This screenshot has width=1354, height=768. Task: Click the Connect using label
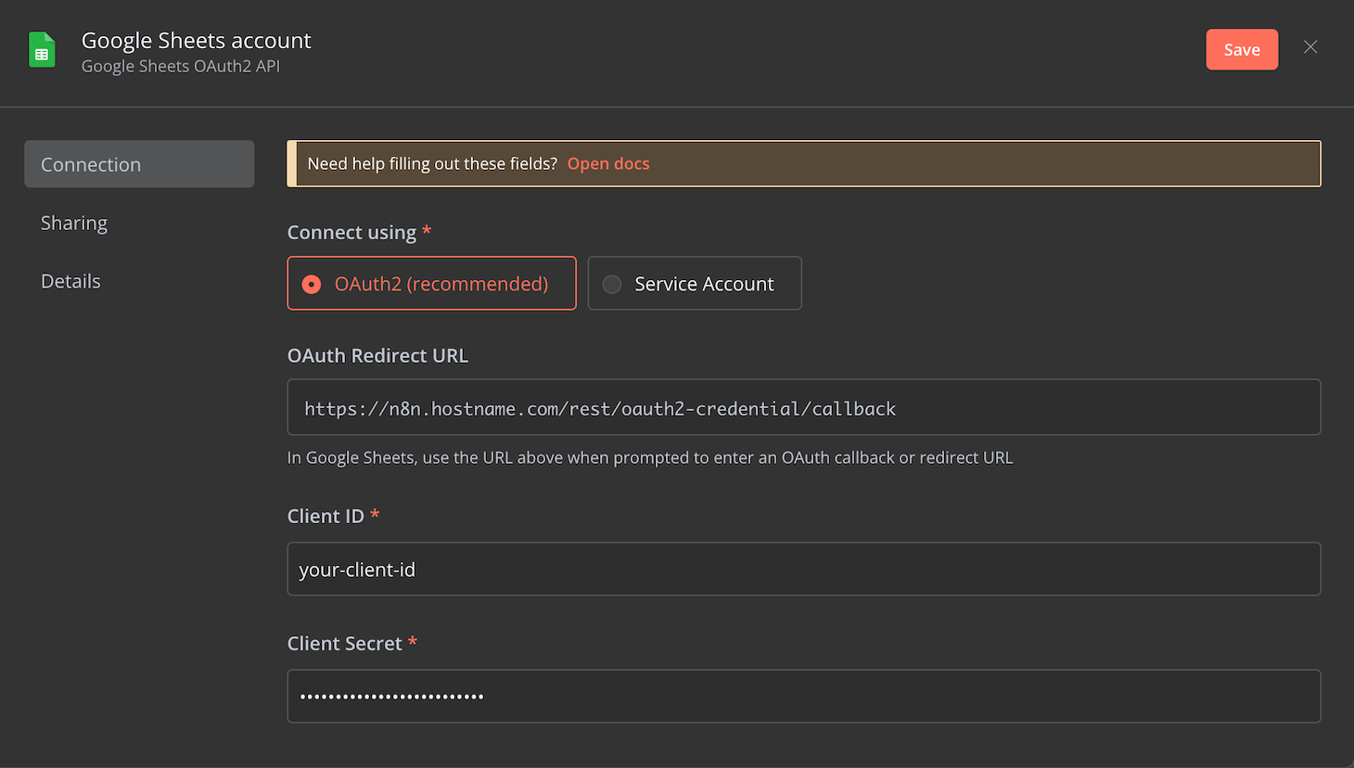pyautogui.click(x=351, y=232)
